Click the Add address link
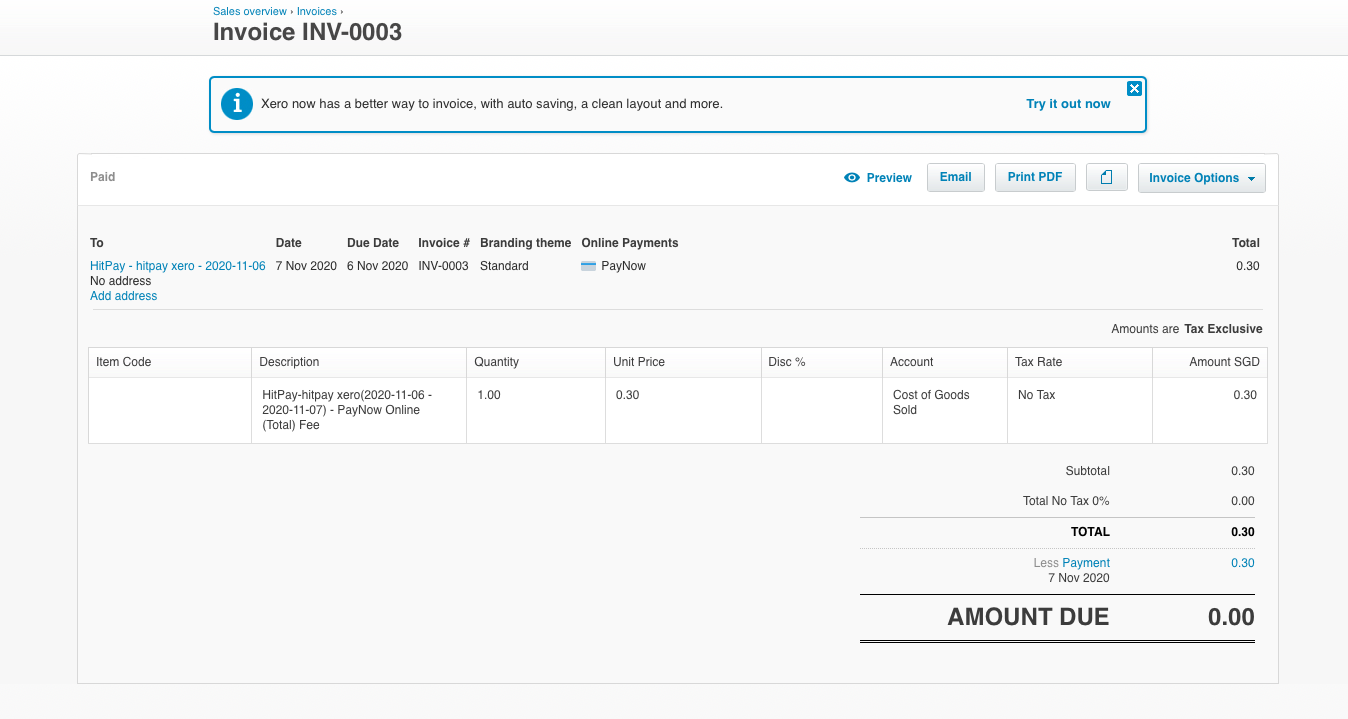This screenshot has height=719, width=1348. [124, 296]
